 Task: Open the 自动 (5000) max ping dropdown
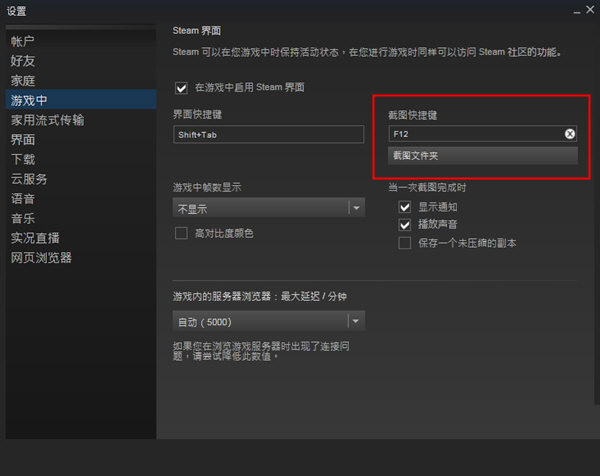tap(269, 321)
